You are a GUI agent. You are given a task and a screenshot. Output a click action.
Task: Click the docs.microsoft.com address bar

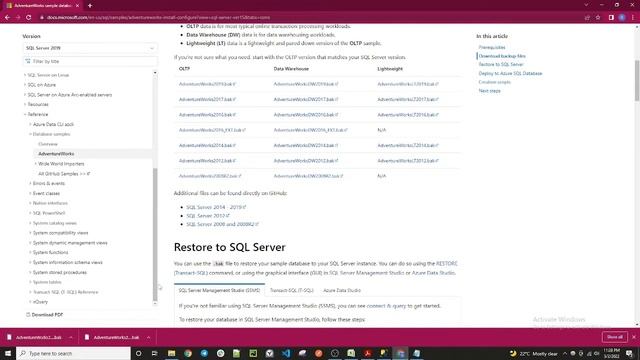[x=158, y=18]
